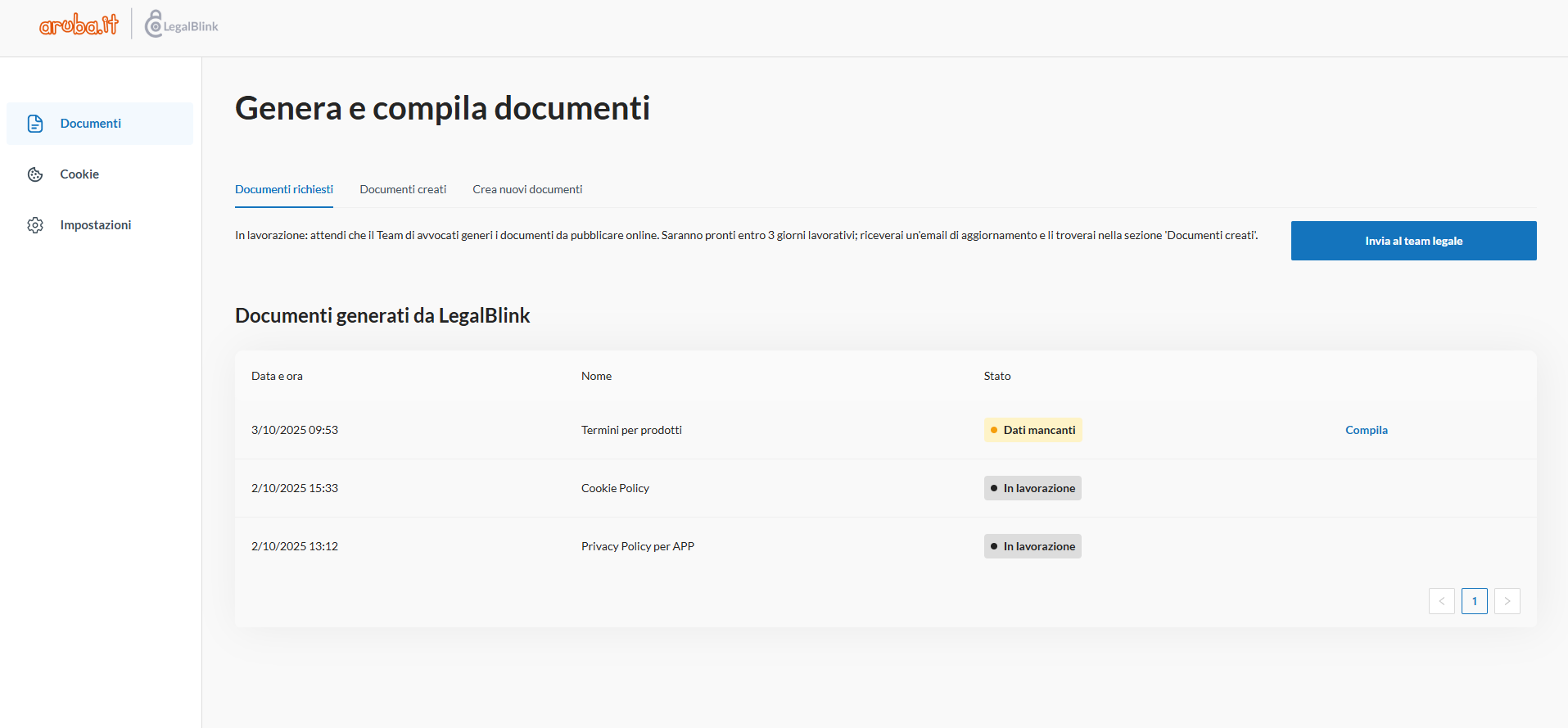The image size is (1568, 728).
Task: Click the Cookie icon in sidebar
Action: [x=35, y=174]
